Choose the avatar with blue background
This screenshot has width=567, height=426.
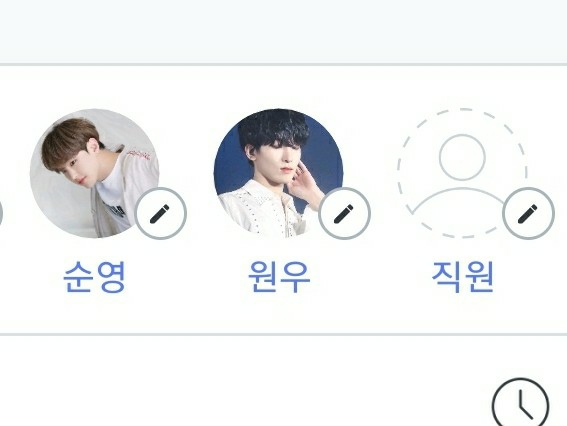278,173
